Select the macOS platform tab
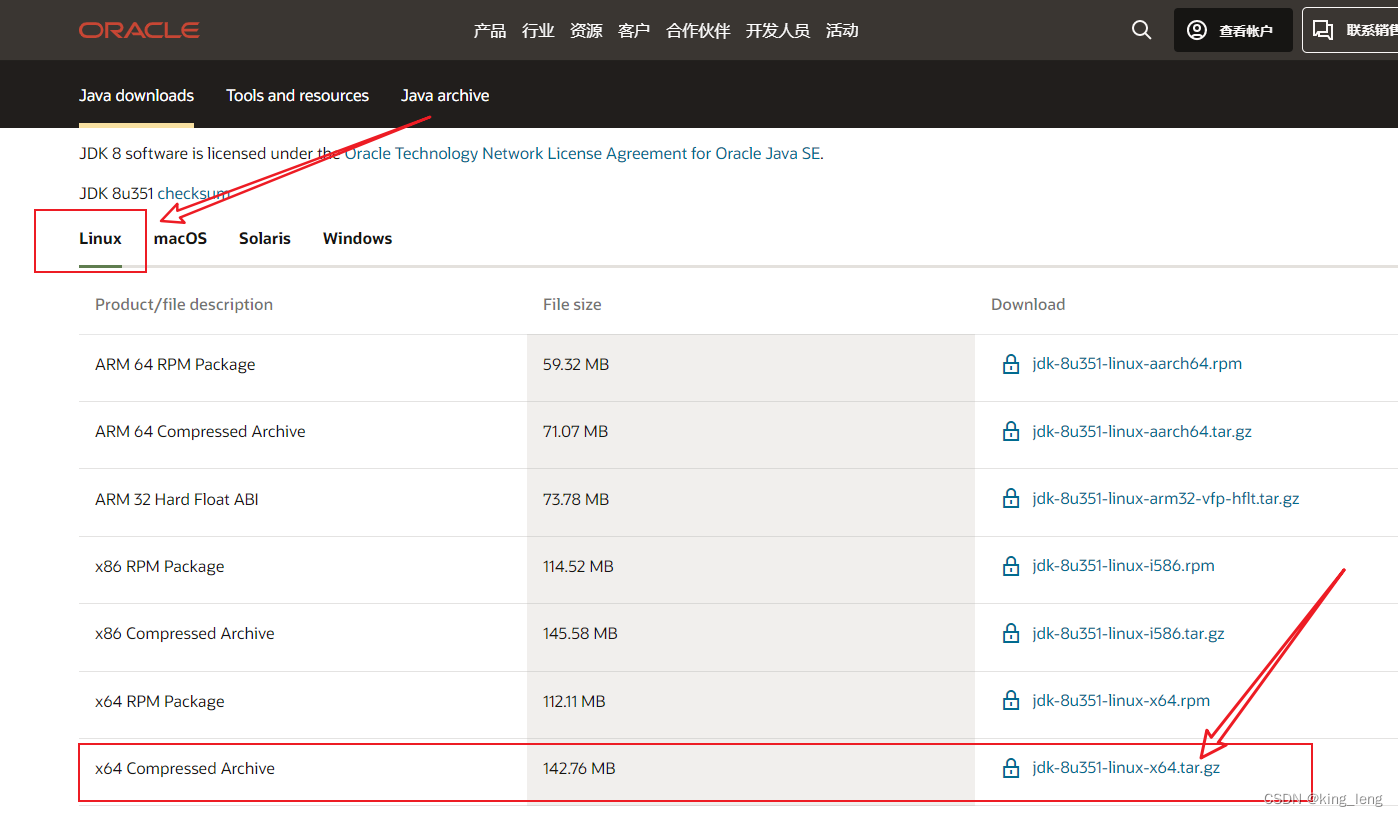This screenshot has width=1398, height=816. tap(180, 238)
